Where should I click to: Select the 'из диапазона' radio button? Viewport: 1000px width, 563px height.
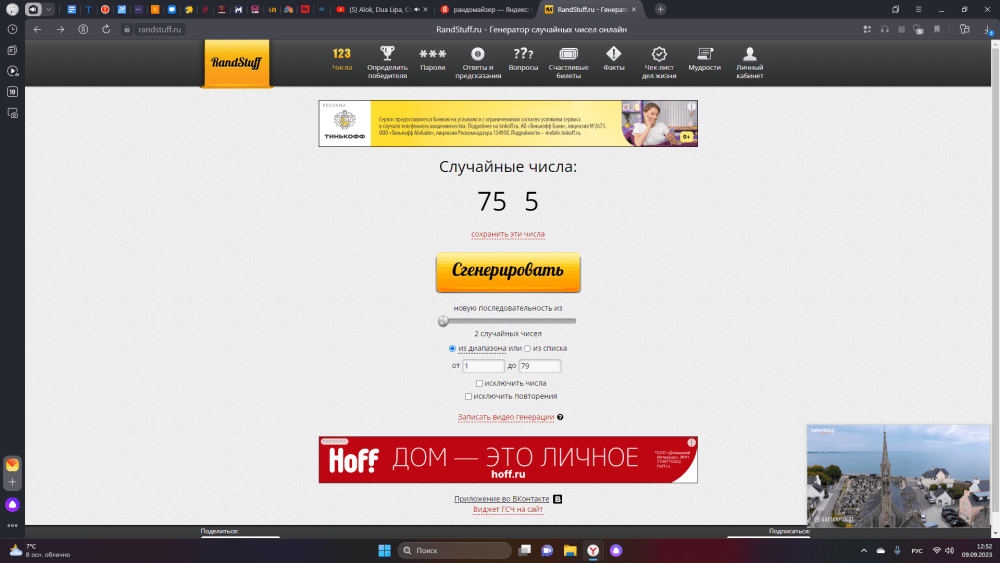[x=452, y=349]
